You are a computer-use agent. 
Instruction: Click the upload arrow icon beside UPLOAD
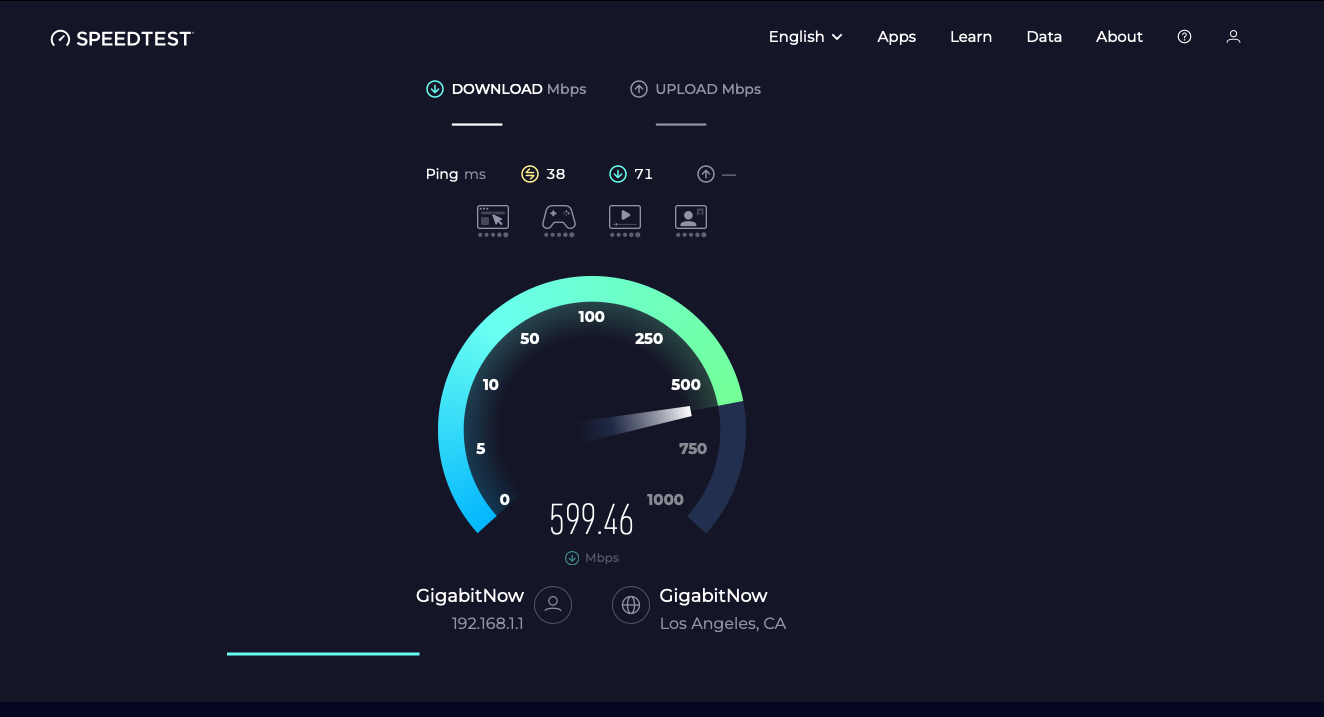pyautogui.click(x=639, y=89)
